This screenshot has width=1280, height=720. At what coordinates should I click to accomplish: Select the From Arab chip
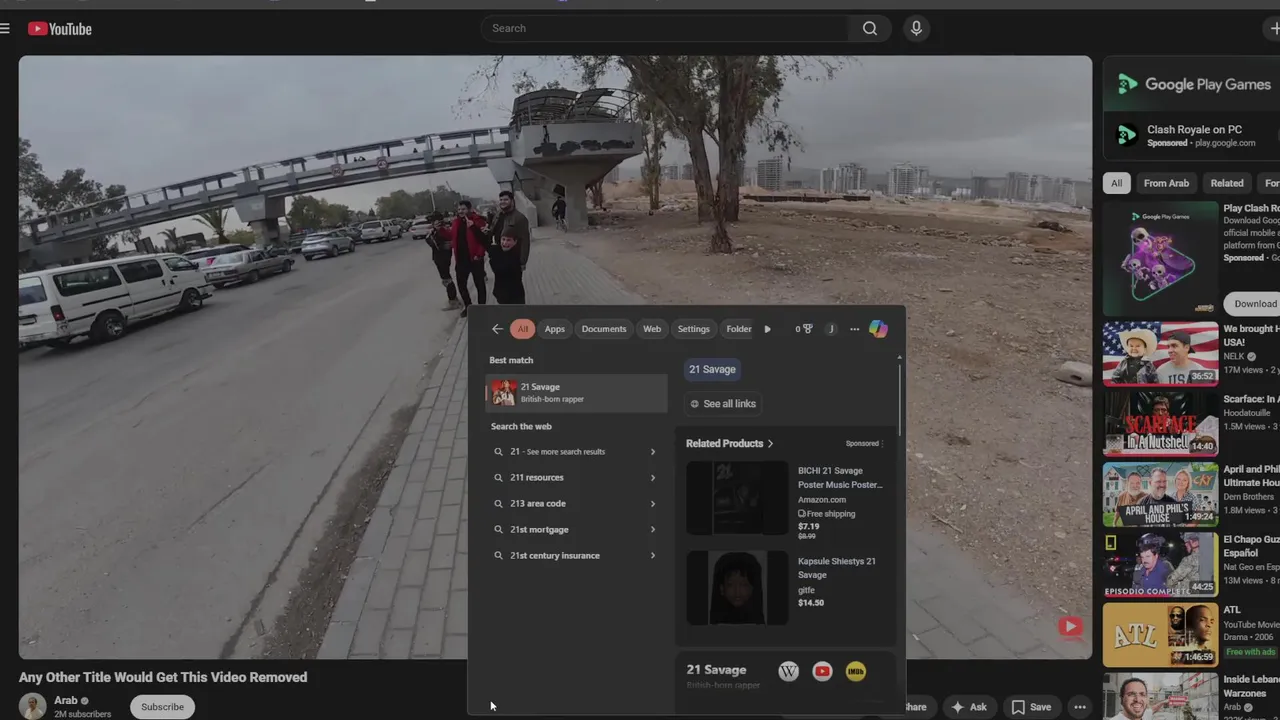click(1166, 183)
